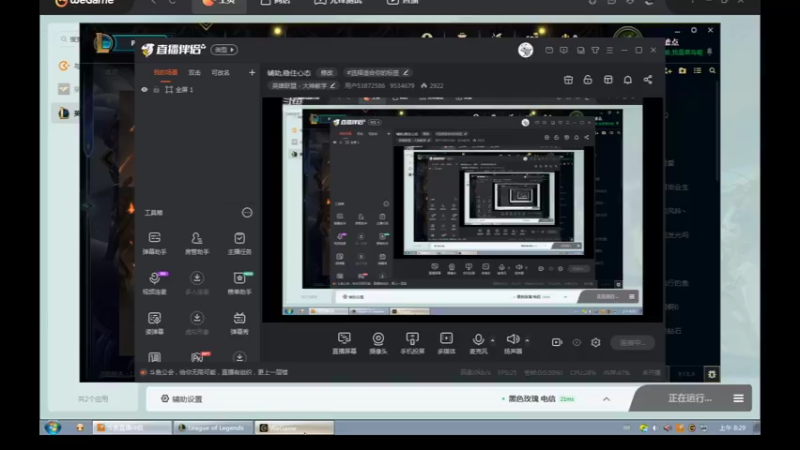Screen dimensions: 800x450
Task: Toggle preview eye icon beside settings gear
Action: (x=577, y=342)
